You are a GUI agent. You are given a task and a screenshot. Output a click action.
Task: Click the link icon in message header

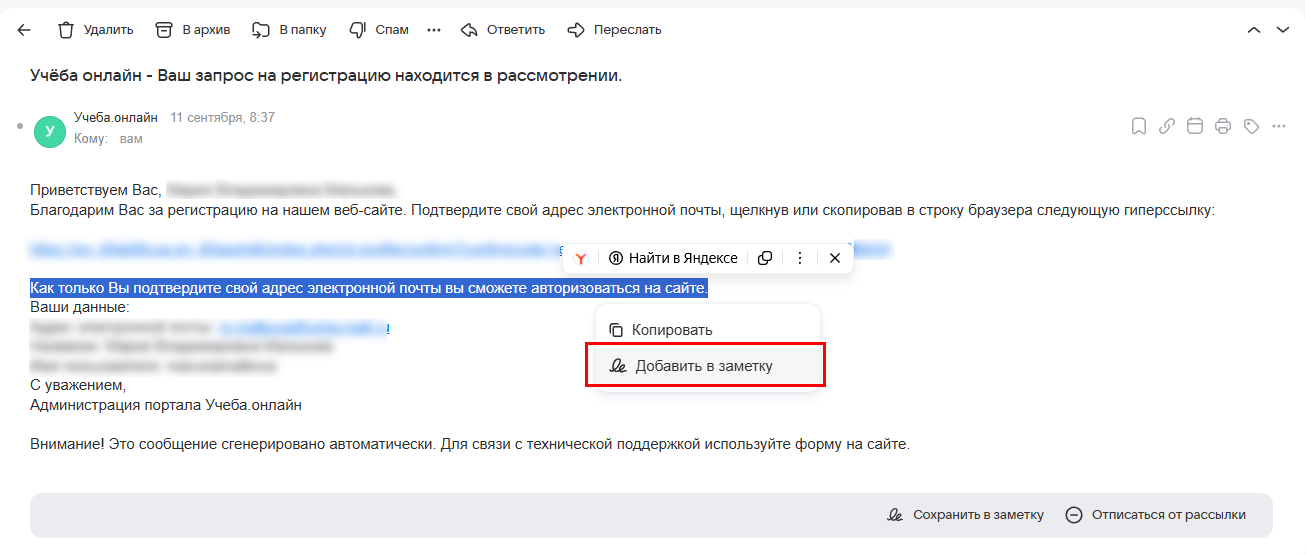pyautogui.click(x=1166, y=126)
